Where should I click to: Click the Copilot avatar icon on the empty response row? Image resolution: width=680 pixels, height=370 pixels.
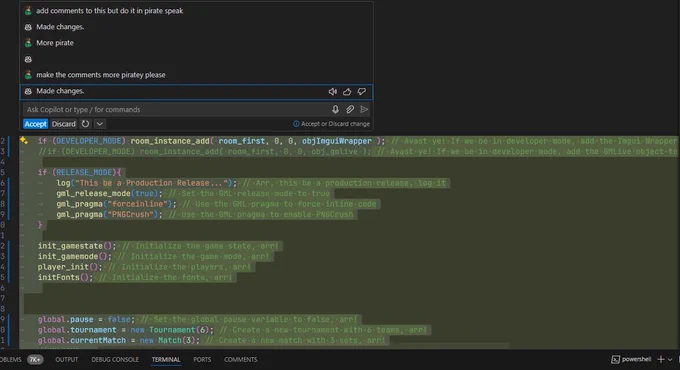[x=28, y=59]
